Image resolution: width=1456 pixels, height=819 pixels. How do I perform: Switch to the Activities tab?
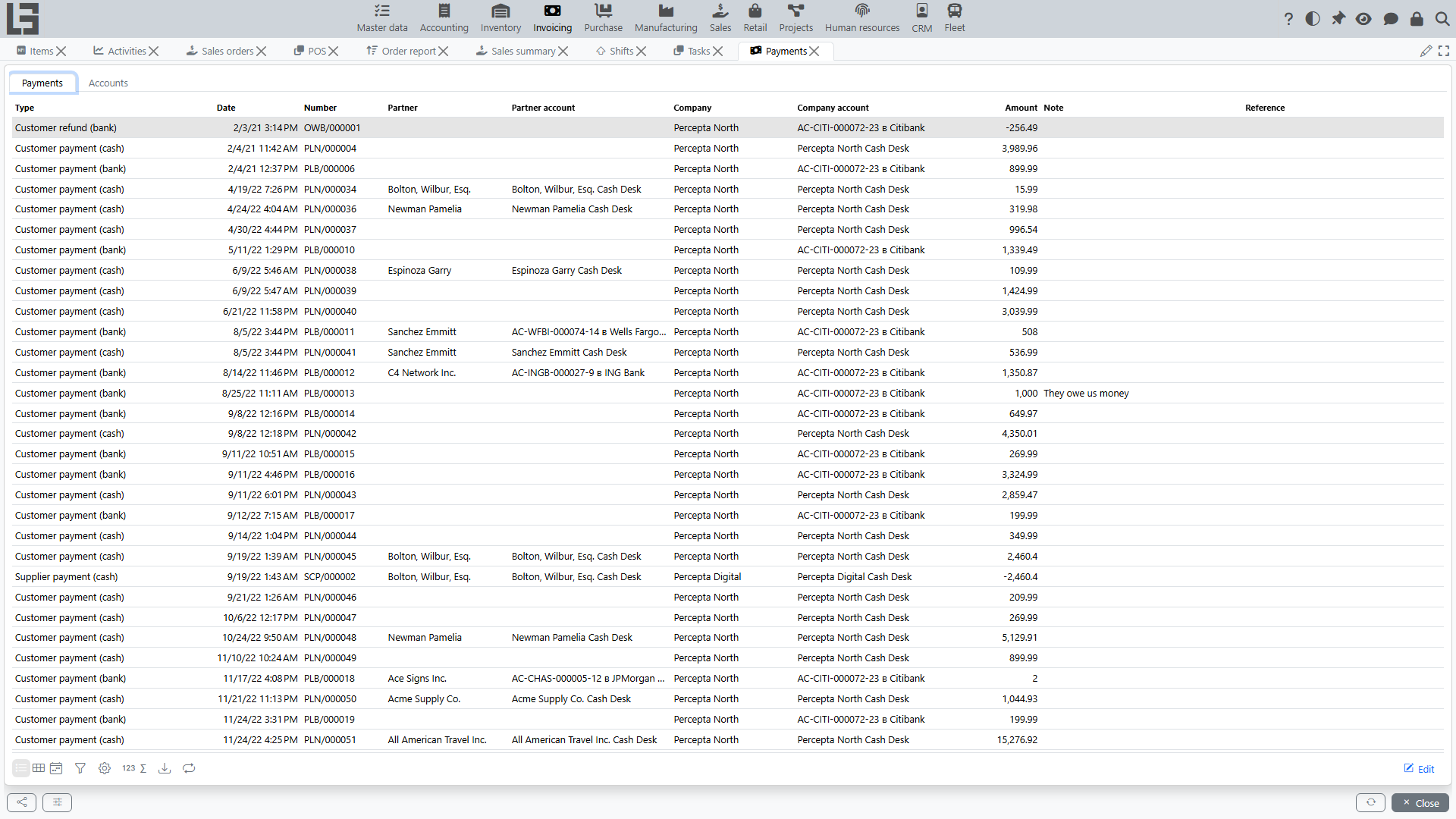120,51
